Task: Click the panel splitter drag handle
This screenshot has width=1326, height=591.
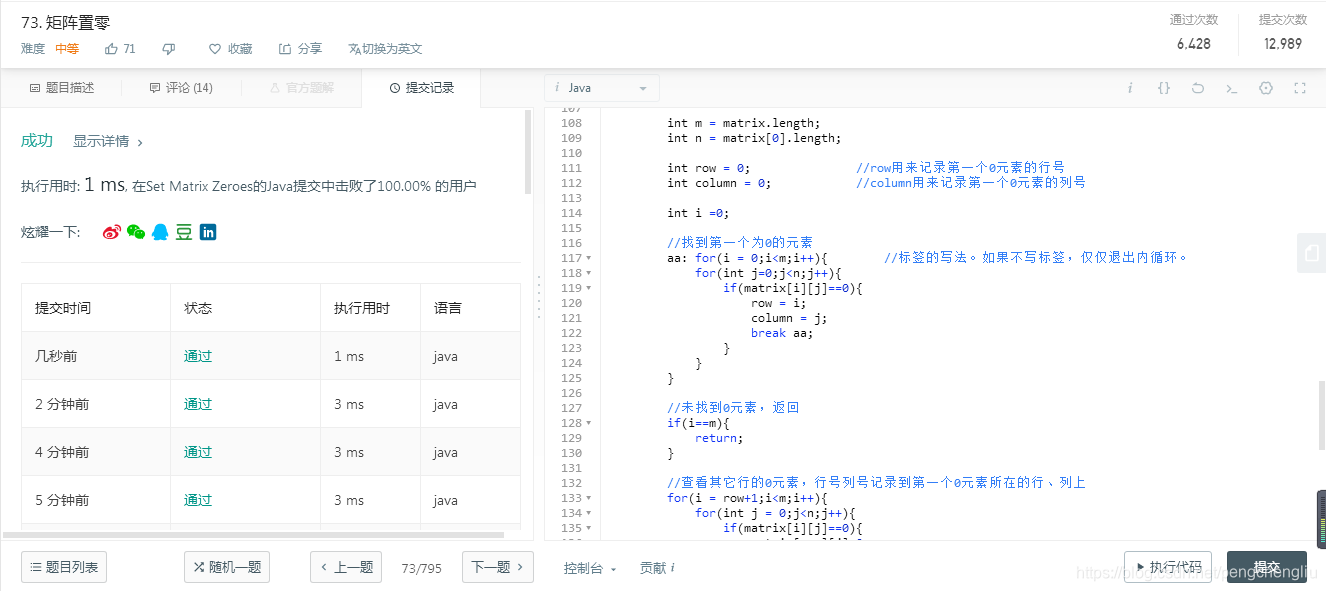Action: pos(539,296)
